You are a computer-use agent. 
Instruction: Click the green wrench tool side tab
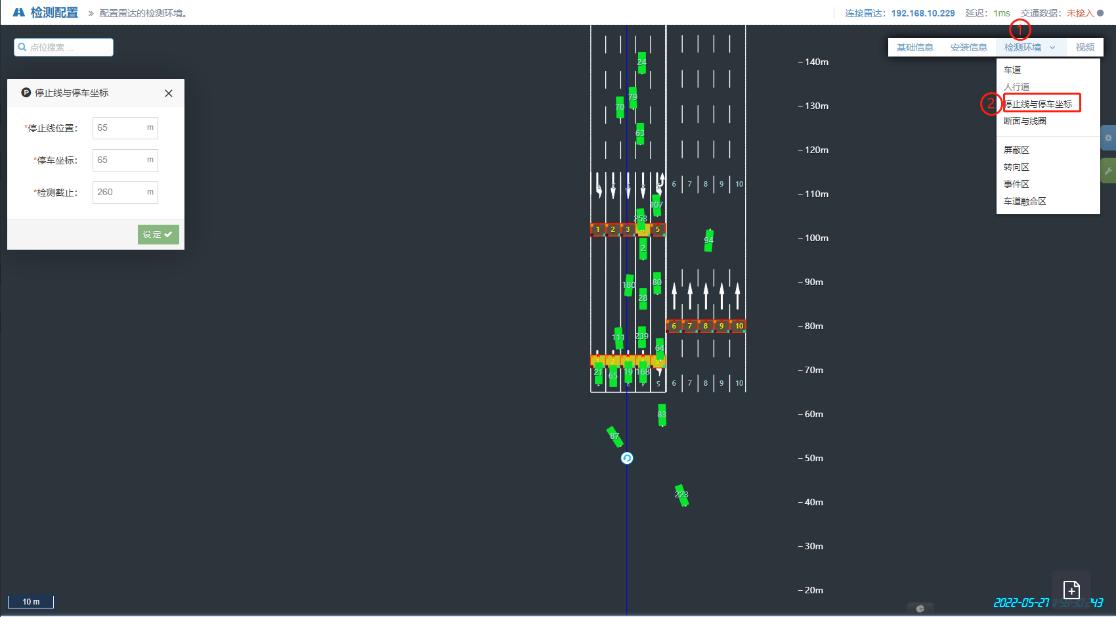pos(1108,171)
